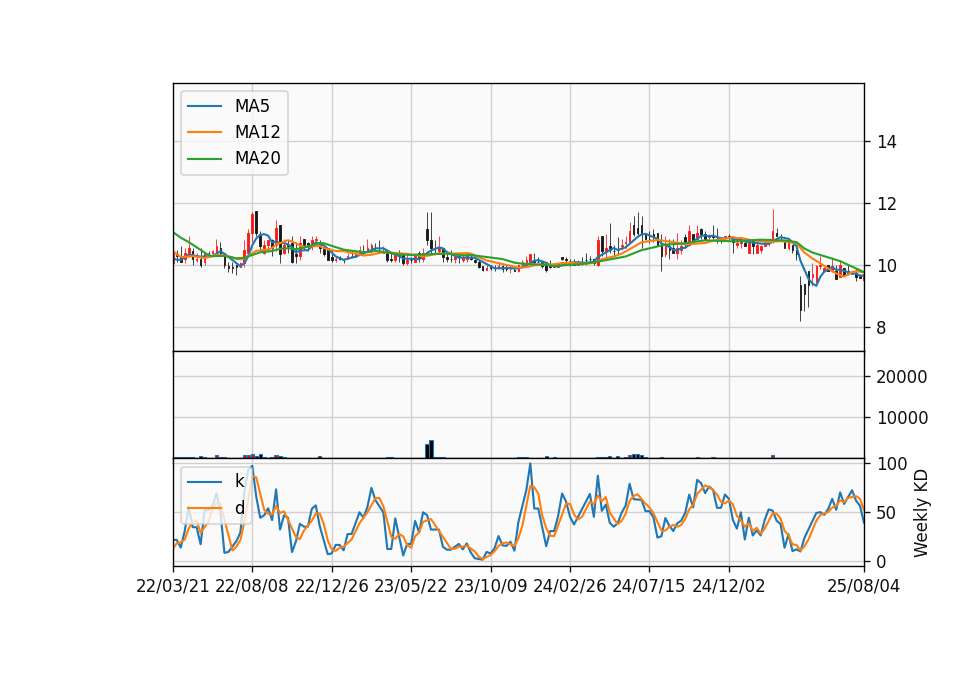Screen dimensions: 960x690
Task: Click the 24/02/26 date tick label
Action: (569, 586)
